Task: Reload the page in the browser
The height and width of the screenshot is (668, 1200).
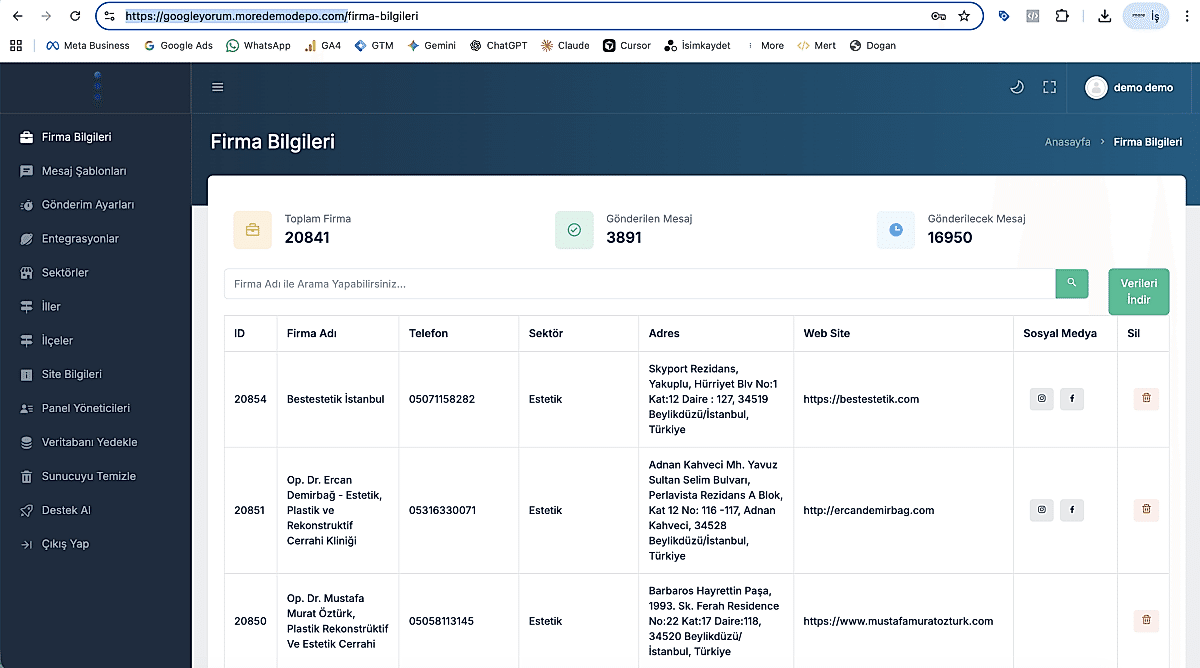Action: click(75, 16)
